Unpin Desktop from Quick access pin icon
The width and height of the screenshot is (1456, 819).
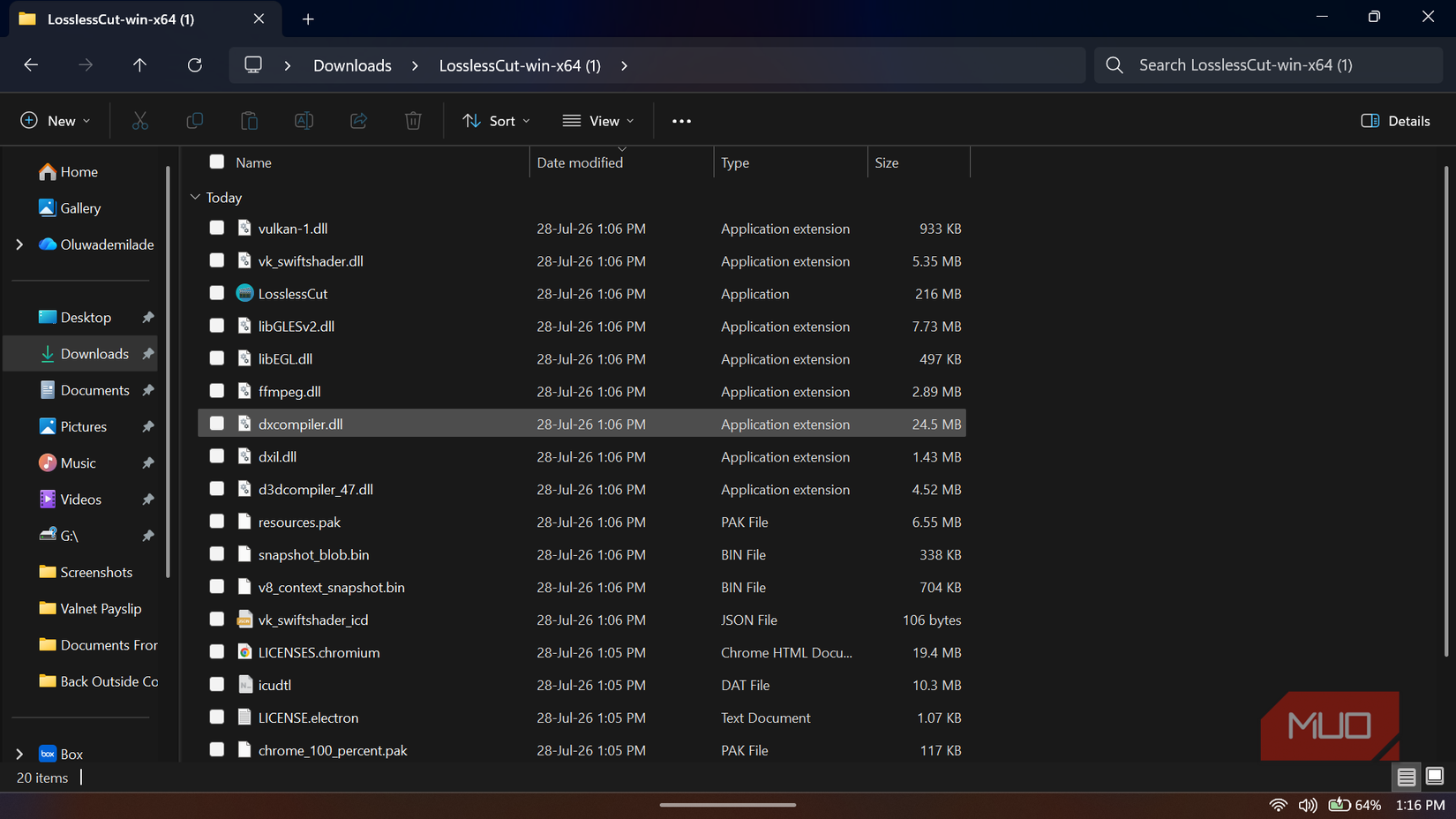coord(148,318)
